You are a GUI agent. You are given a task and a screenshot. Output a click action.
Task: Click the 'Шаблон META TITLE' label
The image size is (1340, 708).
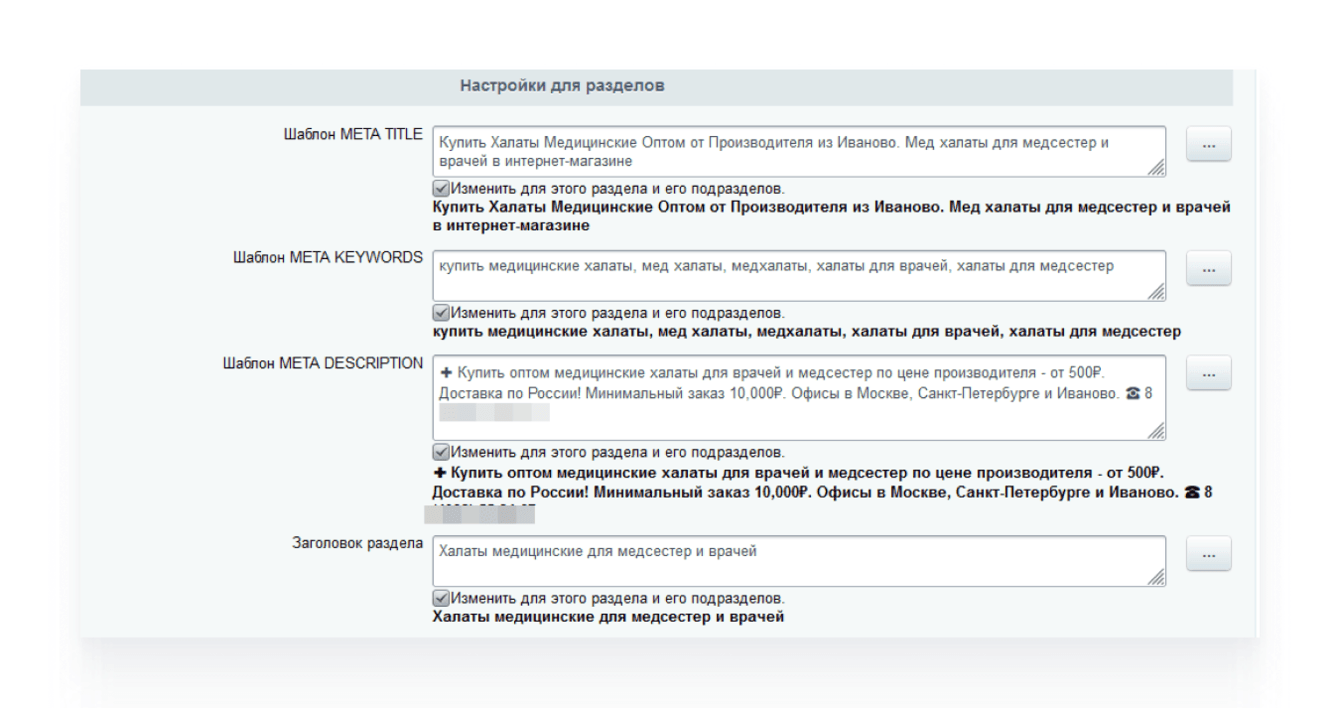pyautogui.click(x=354, y=135)
